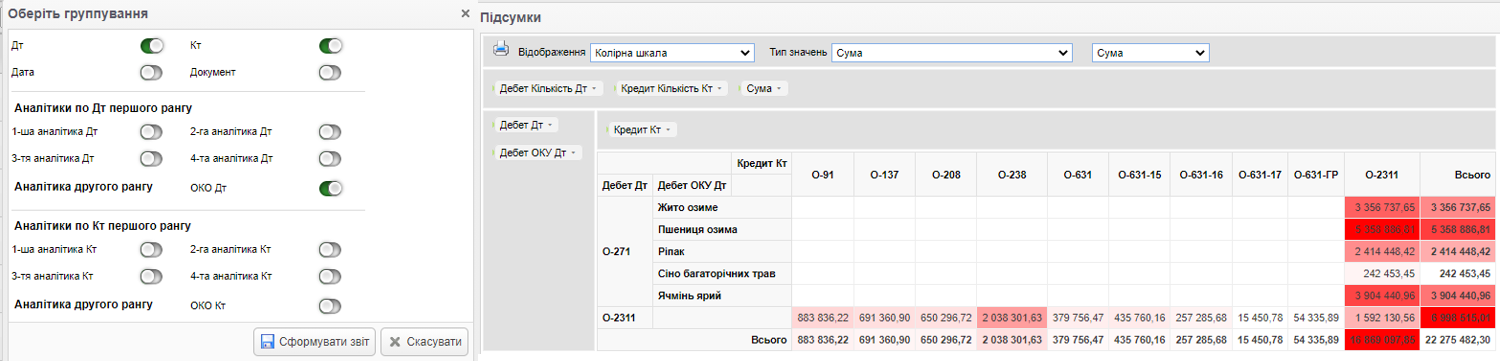The height and width of the screenshot is (361, 1500).
Task: Enable the Документ grouping switch
Action: pos(331,72)
